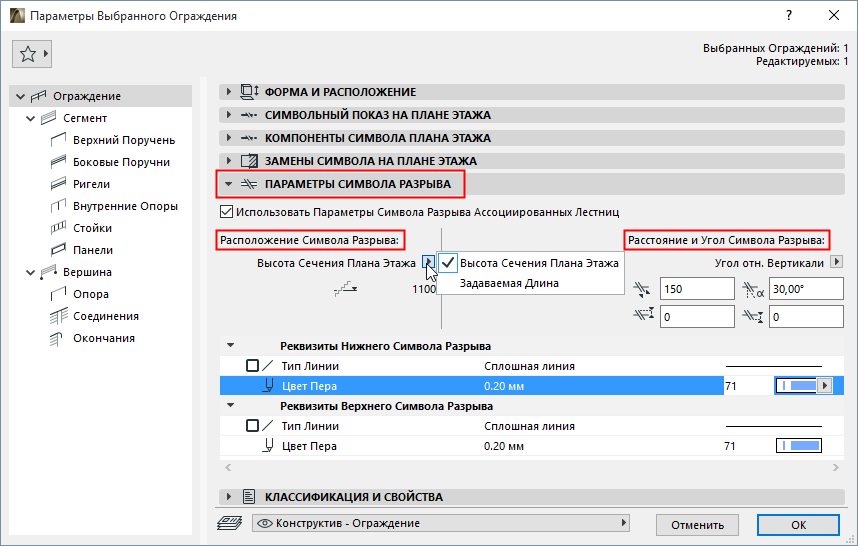
Task: Open pen color swatch in highlighted row
Action: (x=797, y=386)
